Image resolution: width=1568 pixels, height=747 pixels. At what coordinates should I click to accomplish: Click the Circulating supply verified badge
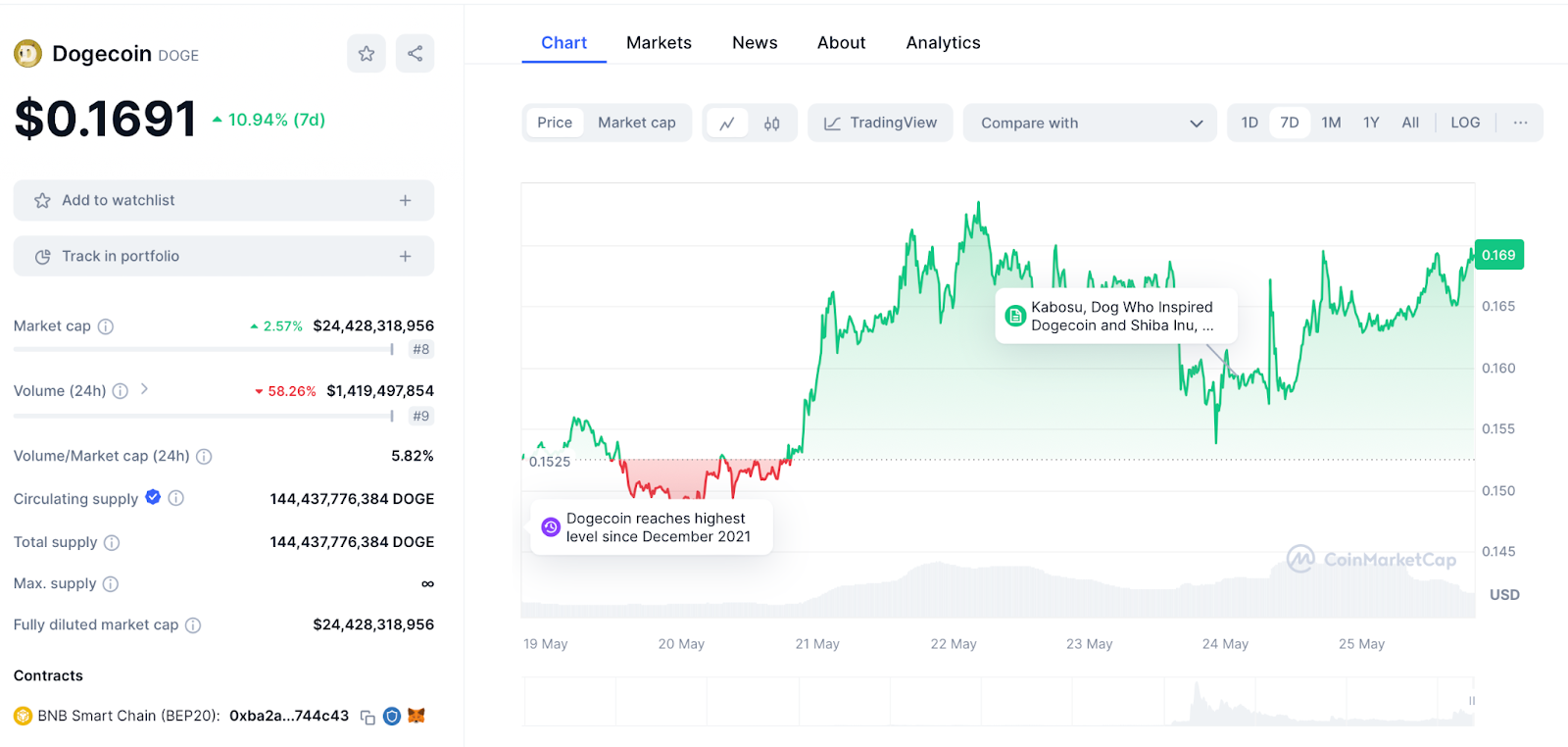(x=153, y=497)
